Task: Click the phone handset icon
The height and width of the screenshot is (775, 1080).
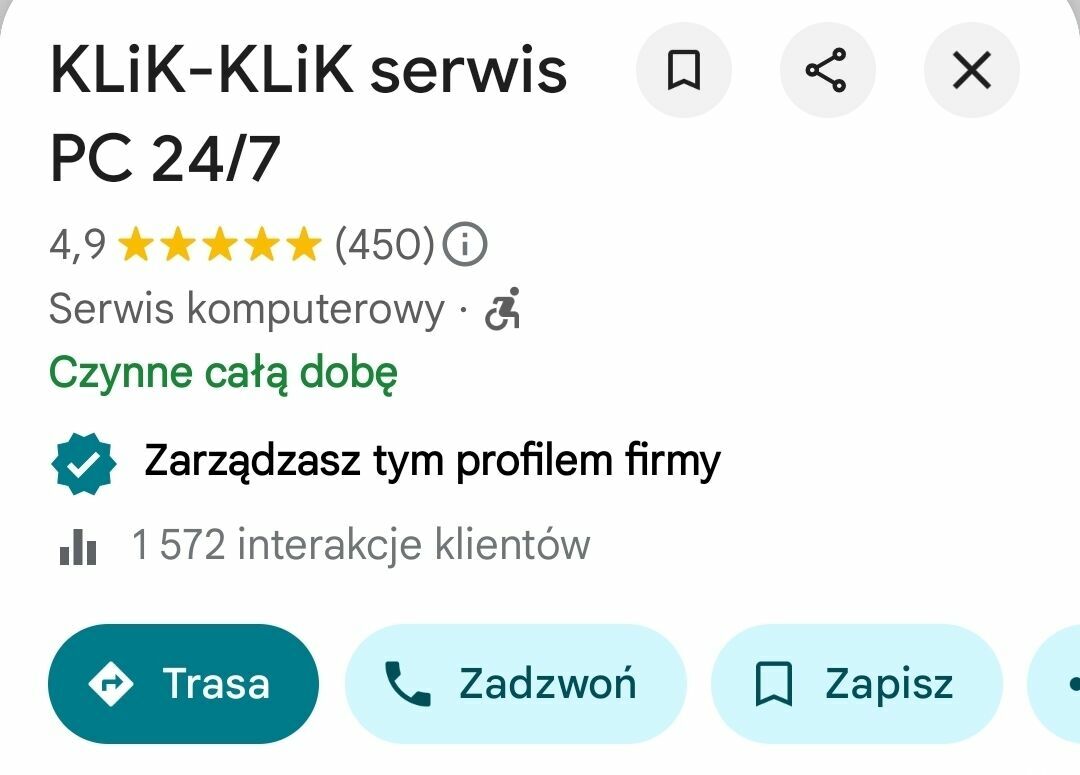Action: click(408, 683)
